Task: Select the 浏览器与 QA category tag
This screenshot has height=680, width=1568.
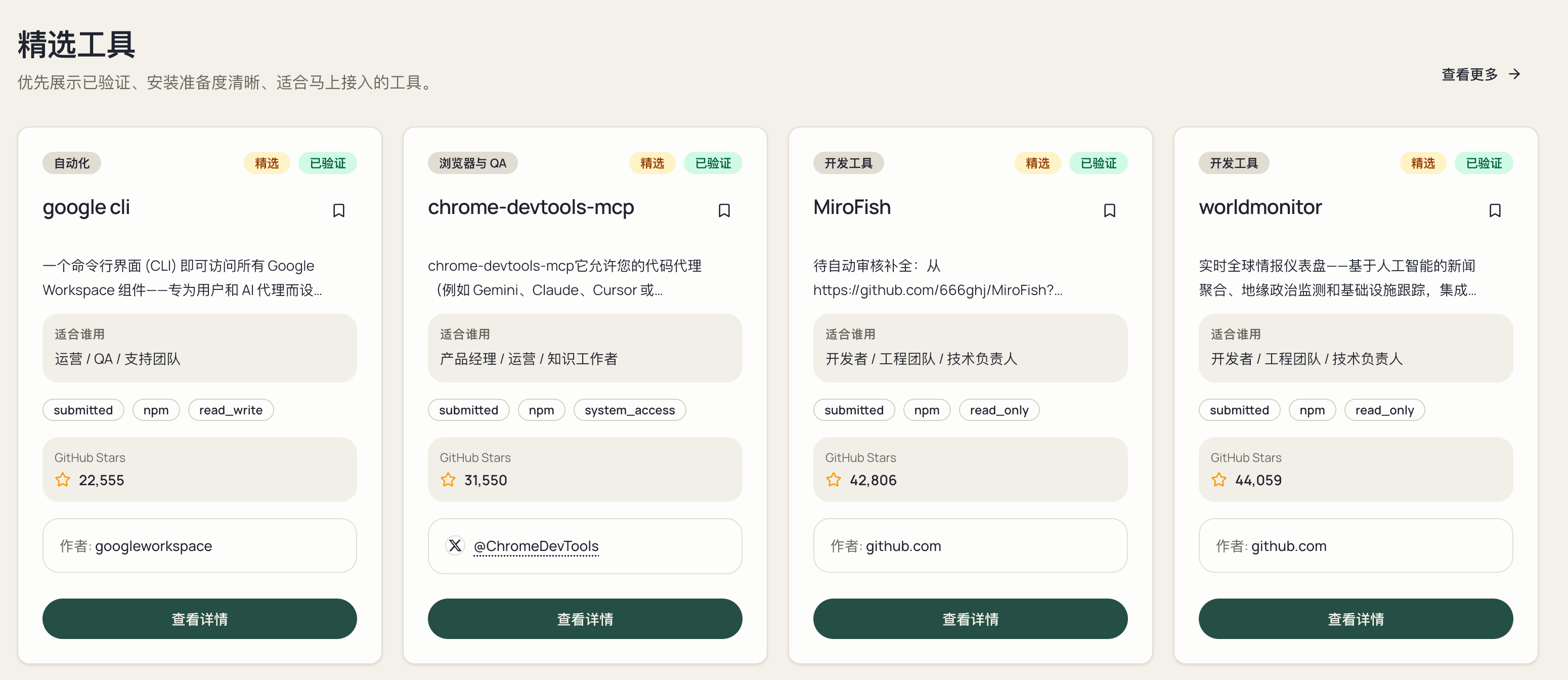Action: 472,163
